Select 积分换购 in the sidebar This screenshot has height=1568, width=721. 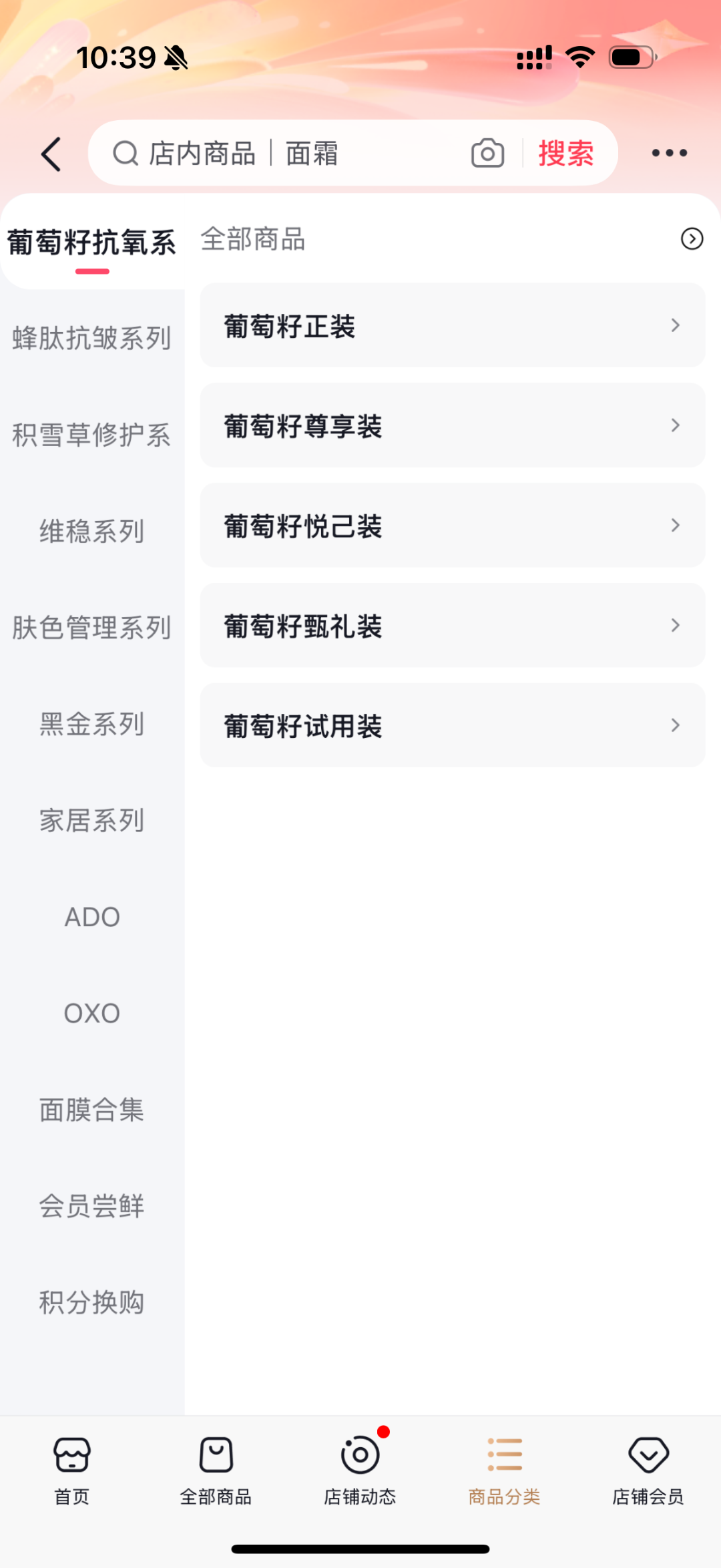(x=92, y=1302)
